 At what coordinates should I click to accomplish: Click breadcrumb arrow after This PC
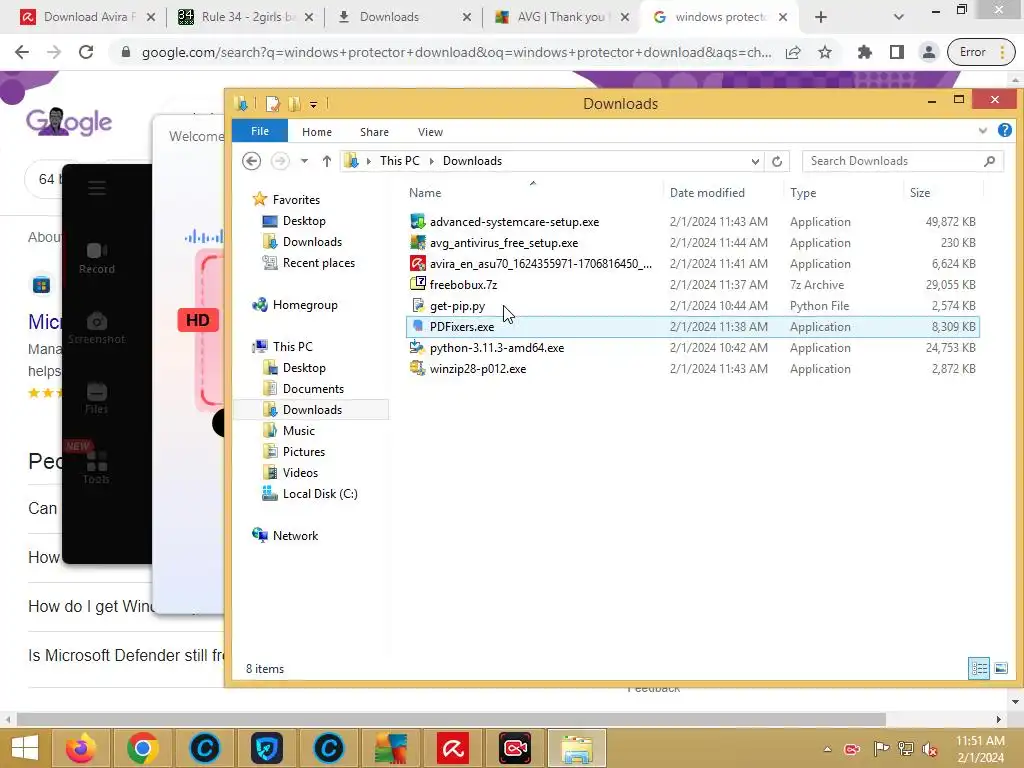[x=431, y=161]
